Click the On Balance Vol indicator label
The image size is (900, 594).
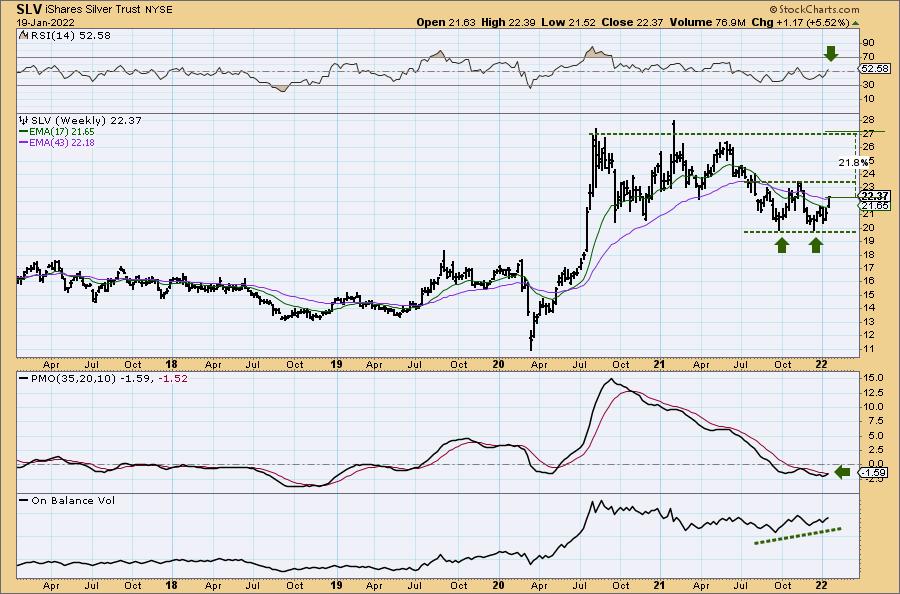(73, 501)
